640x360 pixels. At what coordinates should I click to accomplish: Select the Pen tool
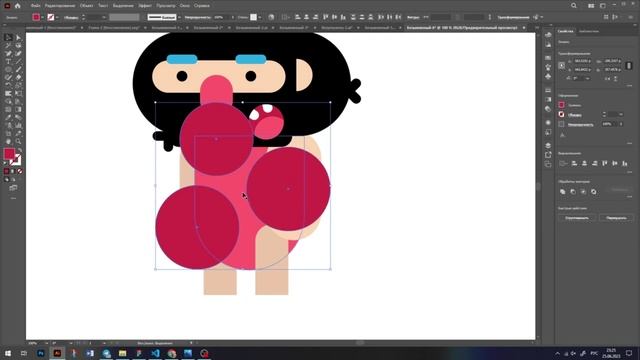coord(8,53)
